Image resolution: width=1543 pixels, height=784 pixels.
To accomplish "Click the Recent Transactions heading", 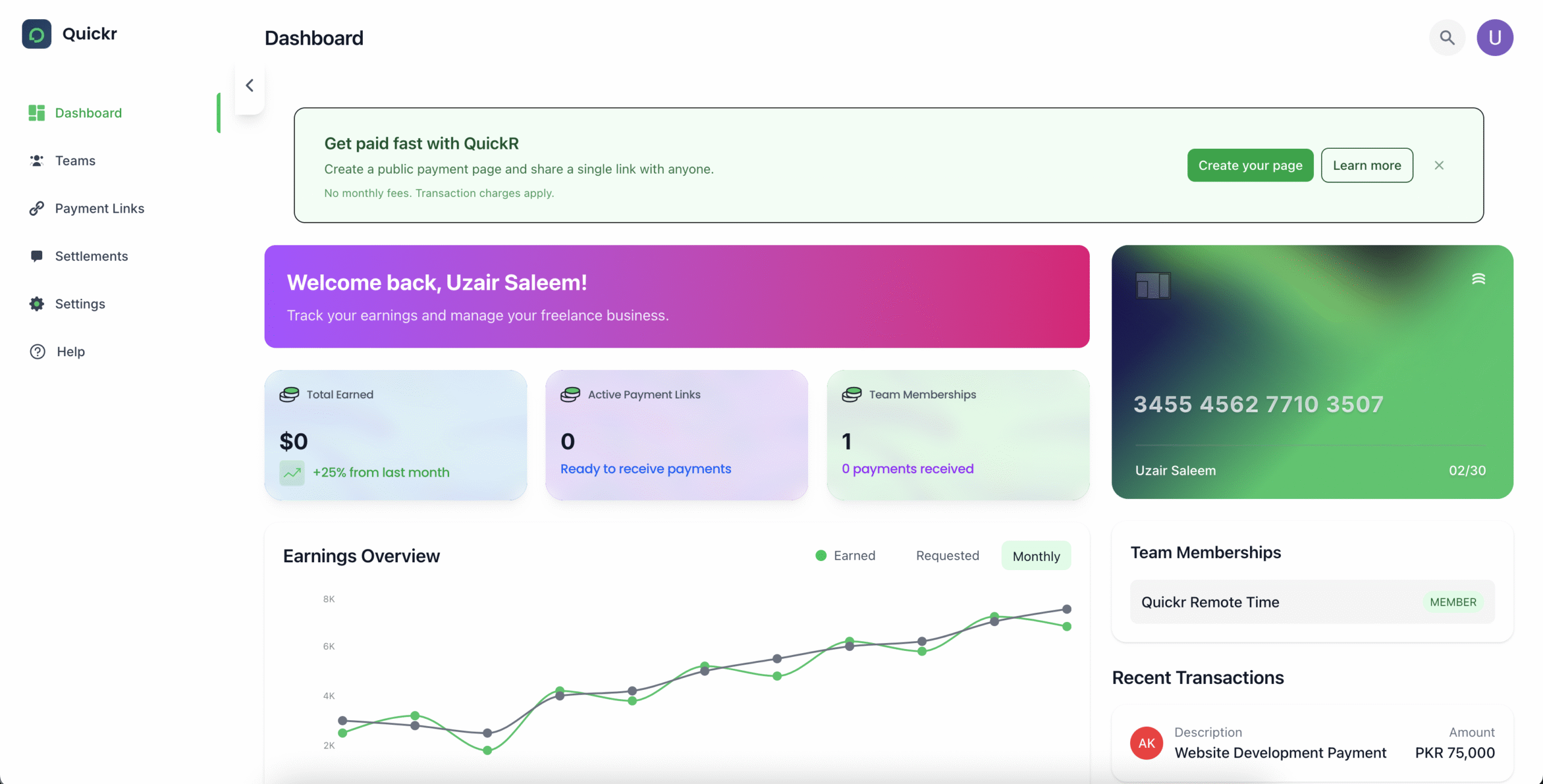I will click(1198, 677).
